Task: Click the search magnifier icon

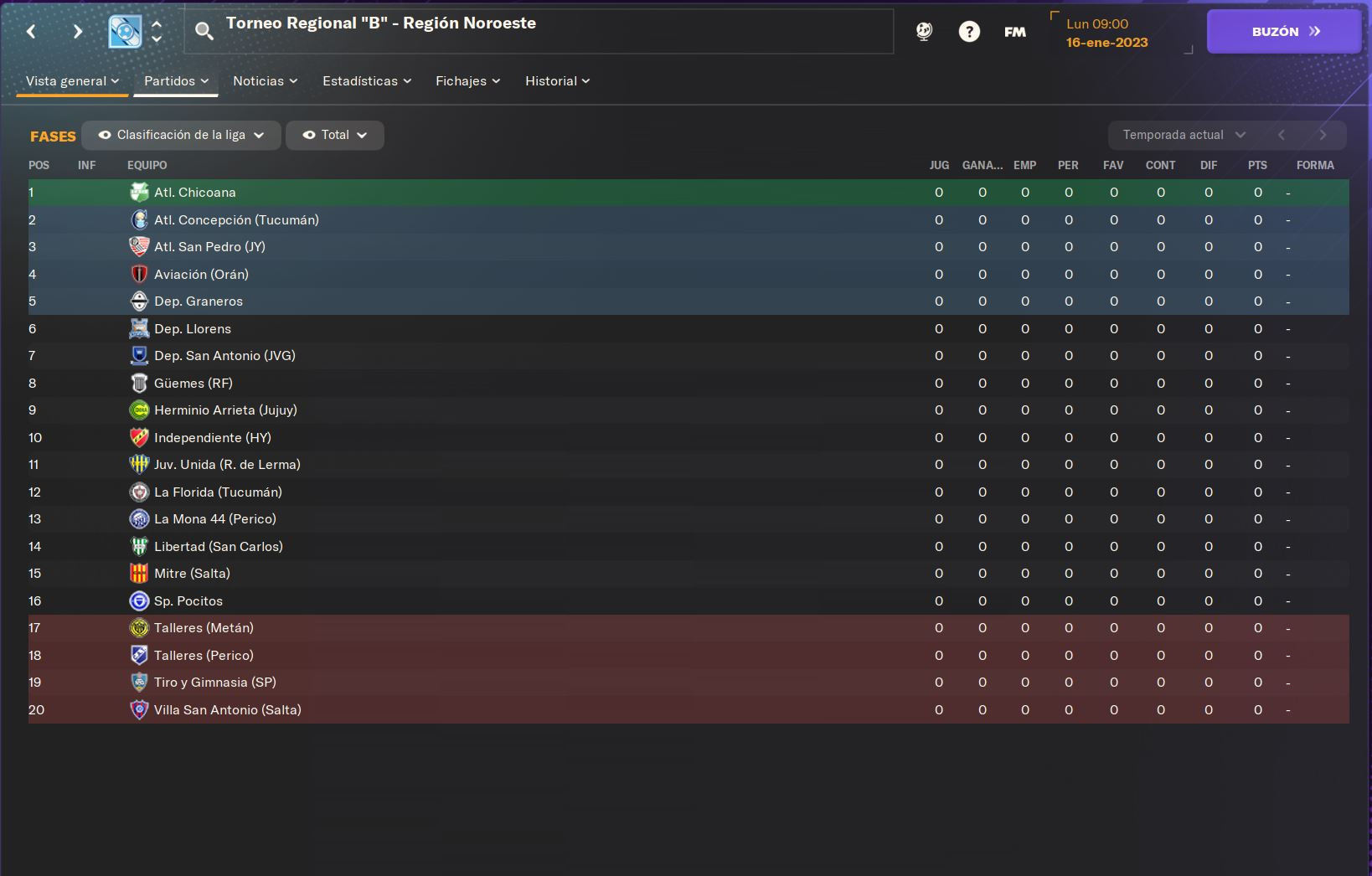Action: coord(204,32)
